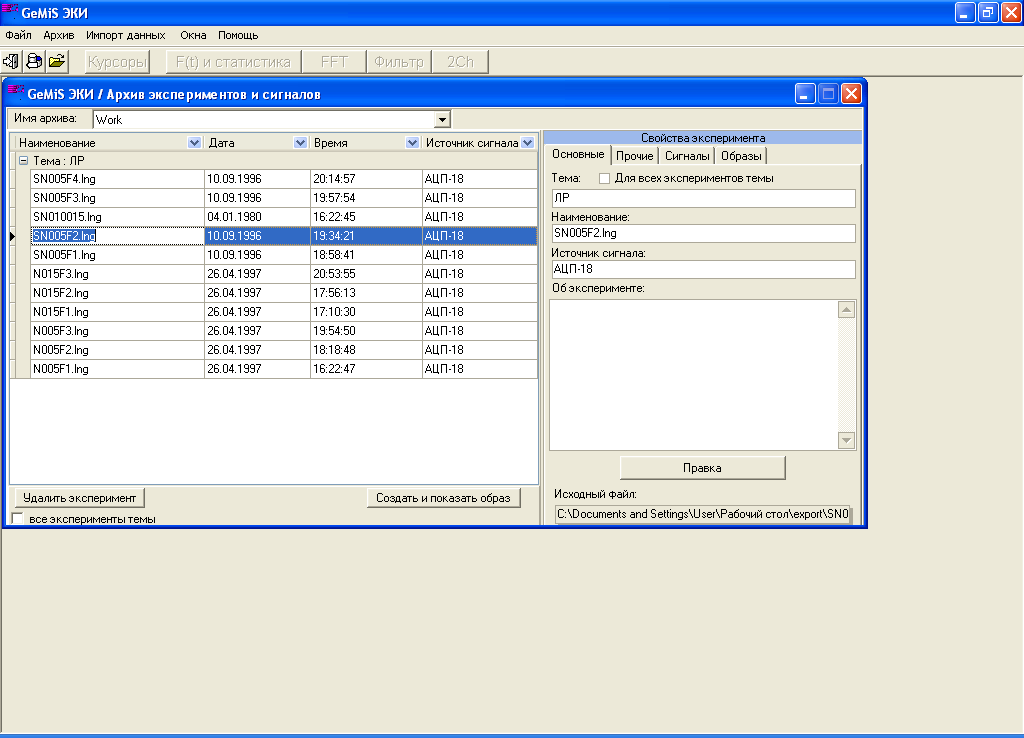Select row N015F2.lng
1024x738 pixels.
pyautogui.click(x=284, y=293)
